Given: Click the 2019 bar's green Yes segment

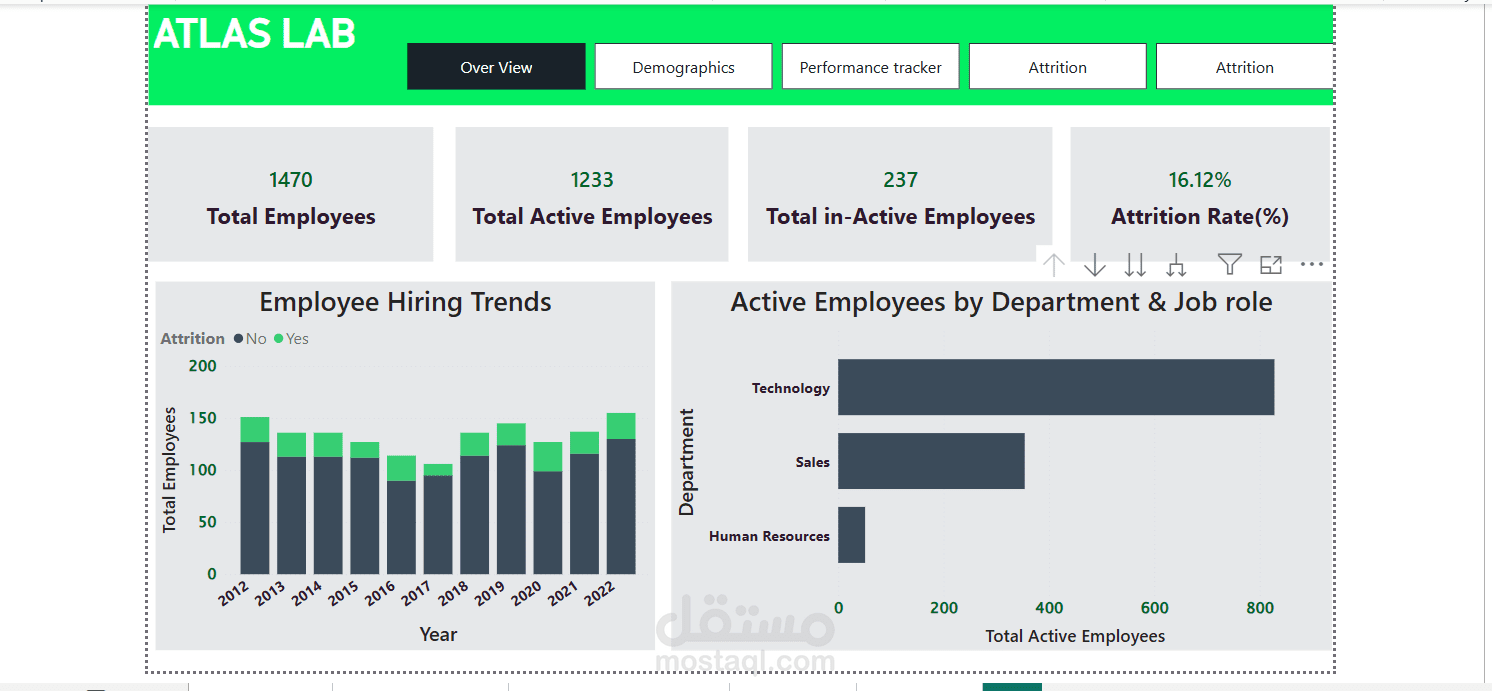Looking at the screenshot, I should 511,434.
